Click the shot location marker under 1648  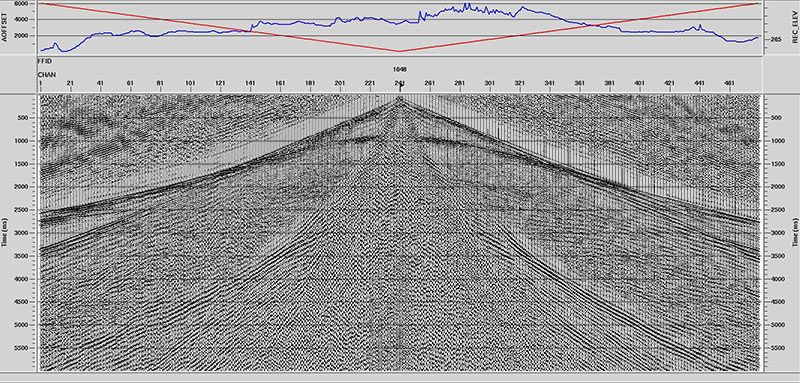tap(400, 86)
